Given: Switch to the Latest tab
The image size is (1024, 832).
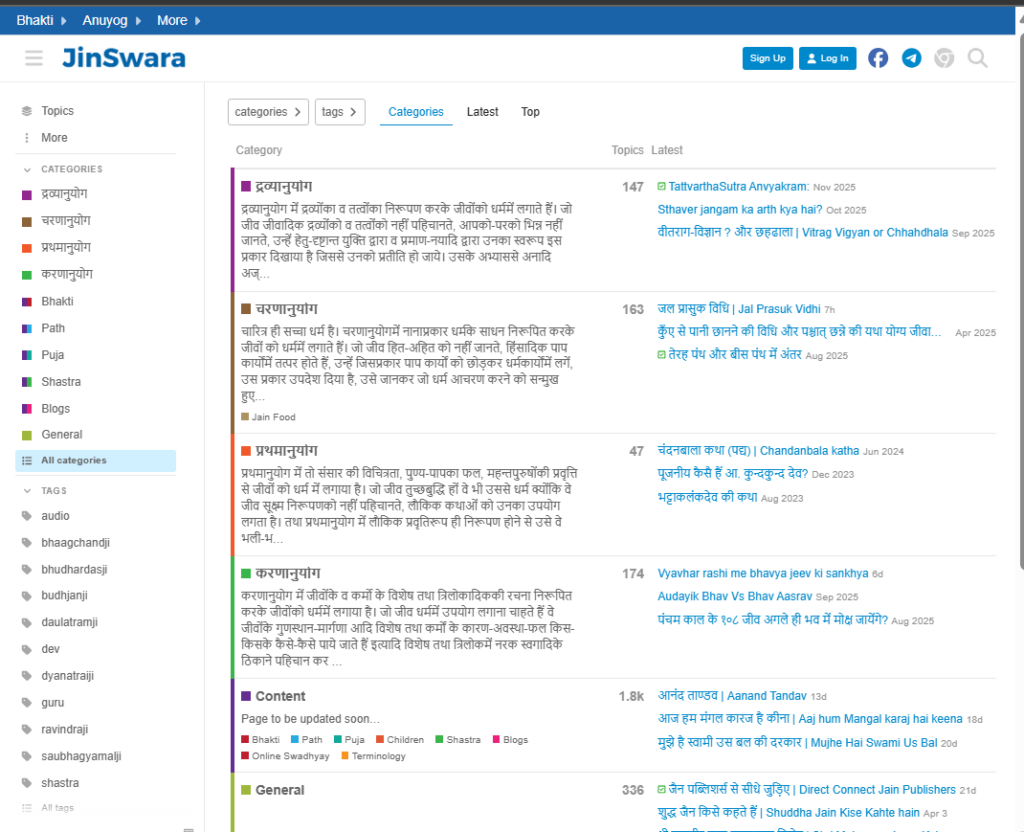Looking at the screenshot, I should click(x=483, y=112).
